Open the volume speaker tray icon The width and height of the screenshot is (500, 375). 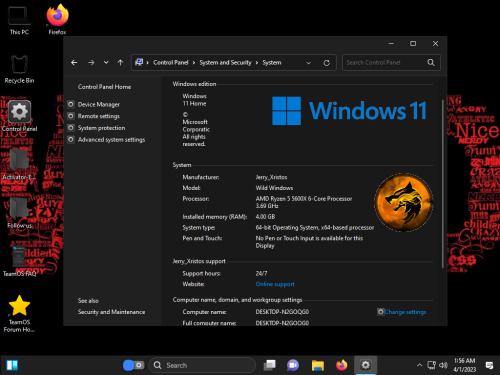click(x=443, y=365)
